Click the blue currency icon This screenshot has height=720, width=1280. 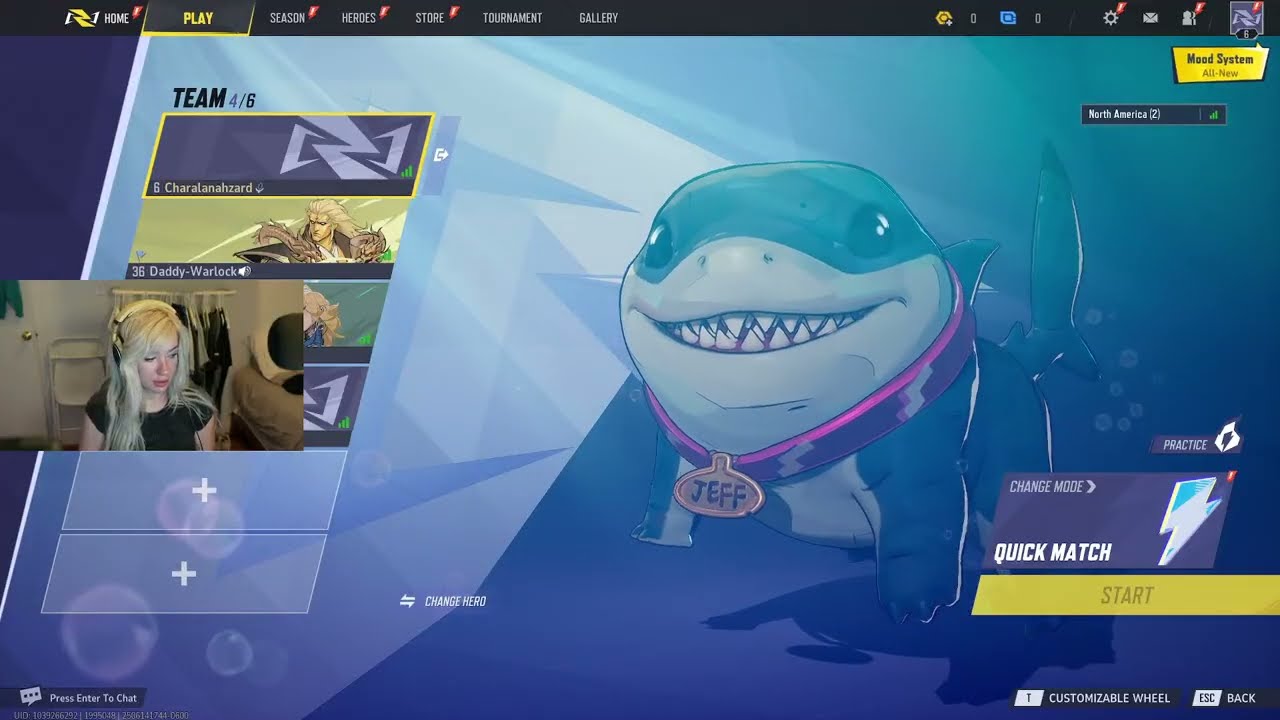(x=1008, y=18)
